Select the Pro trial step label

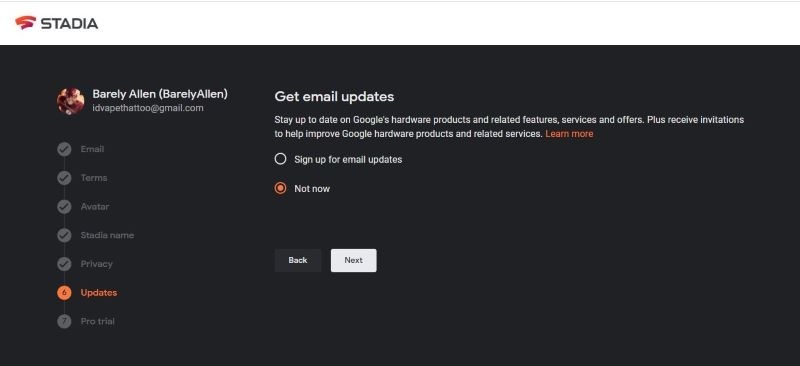coord(97,321)
